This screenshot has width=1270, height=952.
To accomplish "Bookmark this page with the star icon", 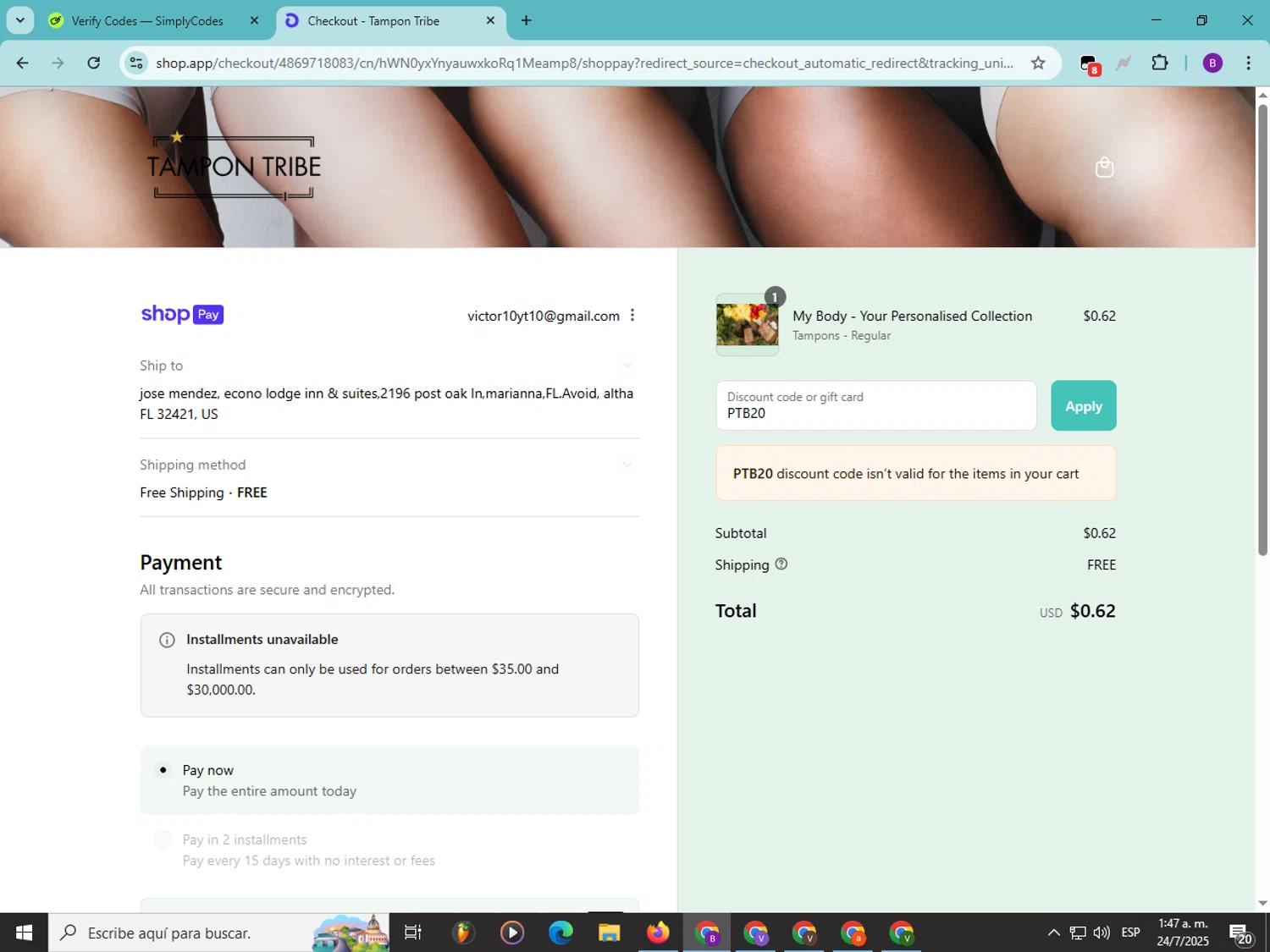I will (x=1038, y=63).
